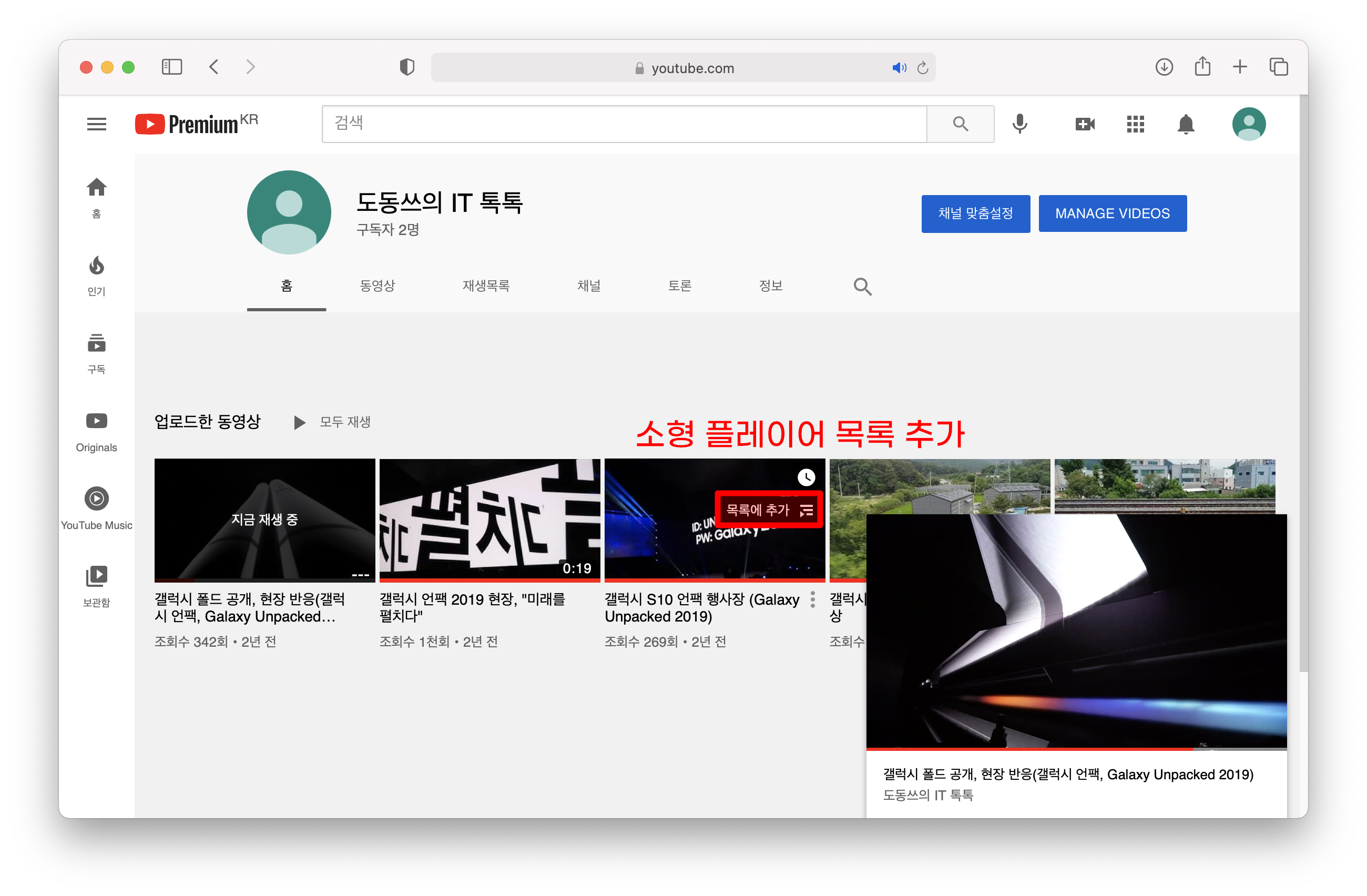Screen dimensions: 1367x896
Task: Click the voice search microphone icon
Action: click(x=1019, y=124)
